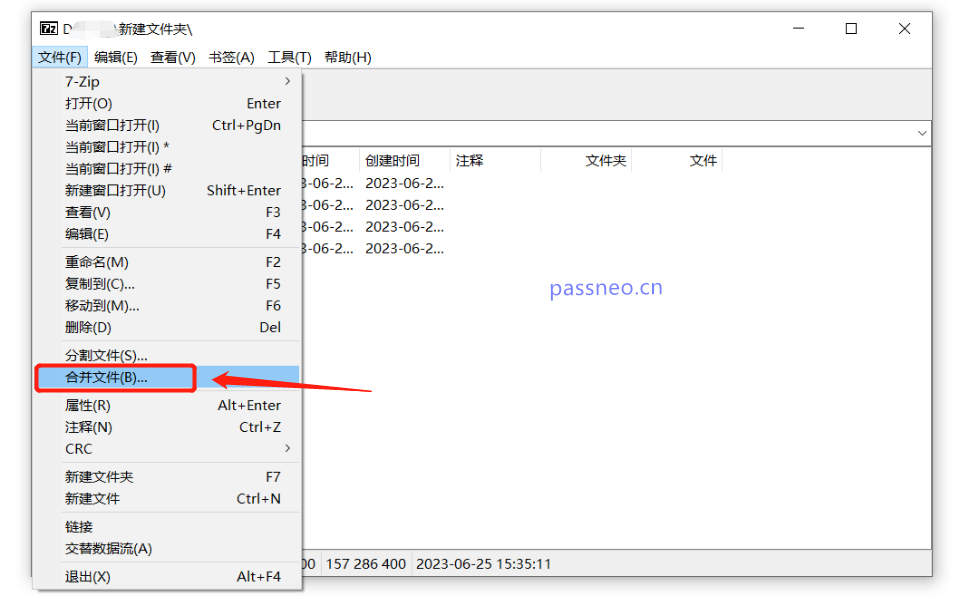Click status bar date 2023-06-25 15:35:11
This screenshot has width=967, height=616.
tap(484, 564)
